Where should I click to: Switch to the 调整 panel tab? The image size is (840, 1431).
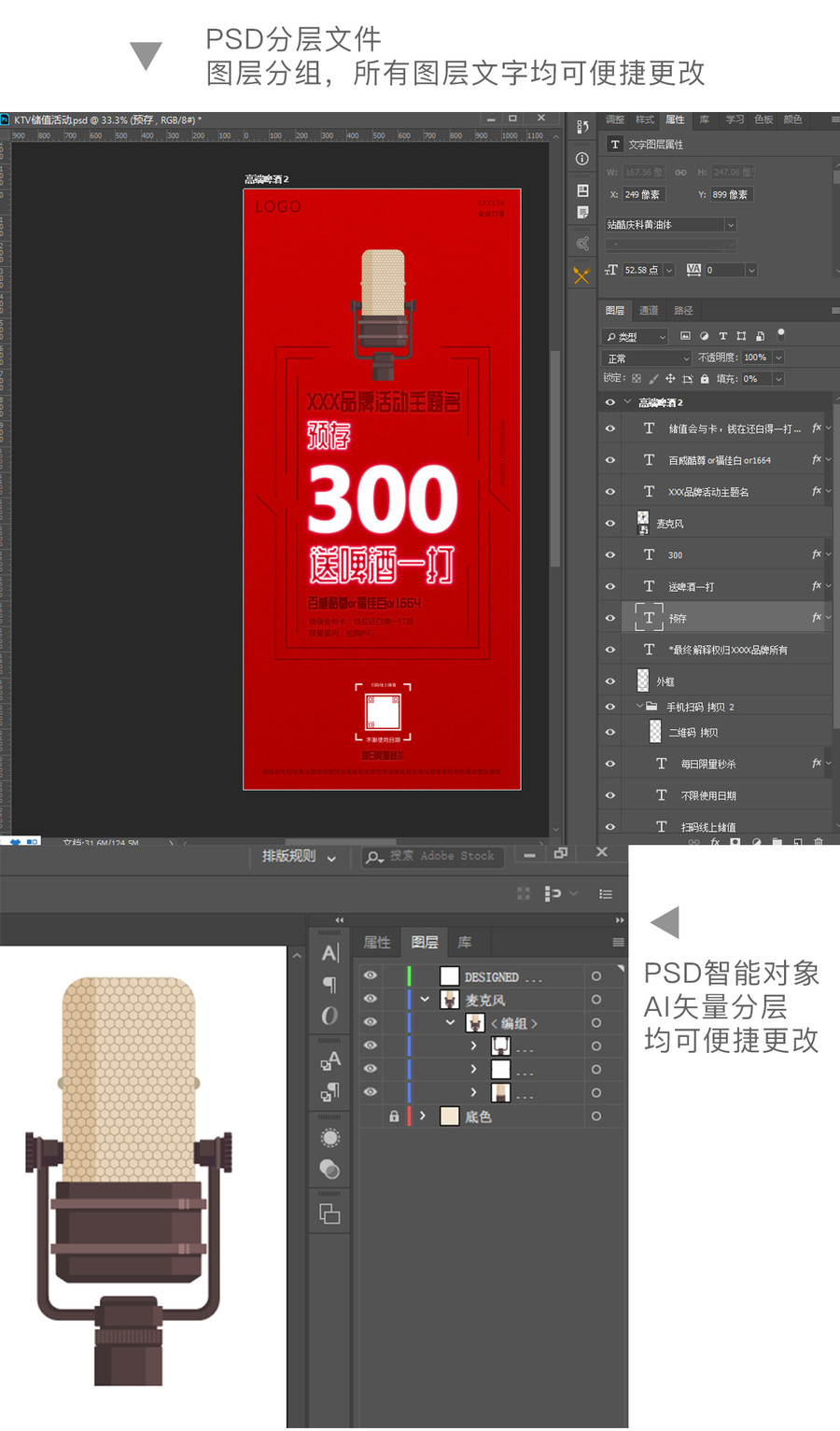(615, 119)
